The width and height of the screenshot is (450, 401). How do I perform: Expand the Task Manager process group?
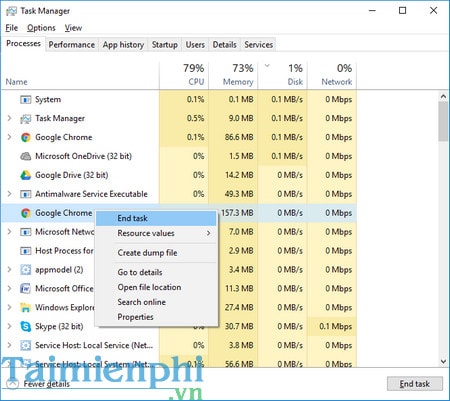coord(9,118)
